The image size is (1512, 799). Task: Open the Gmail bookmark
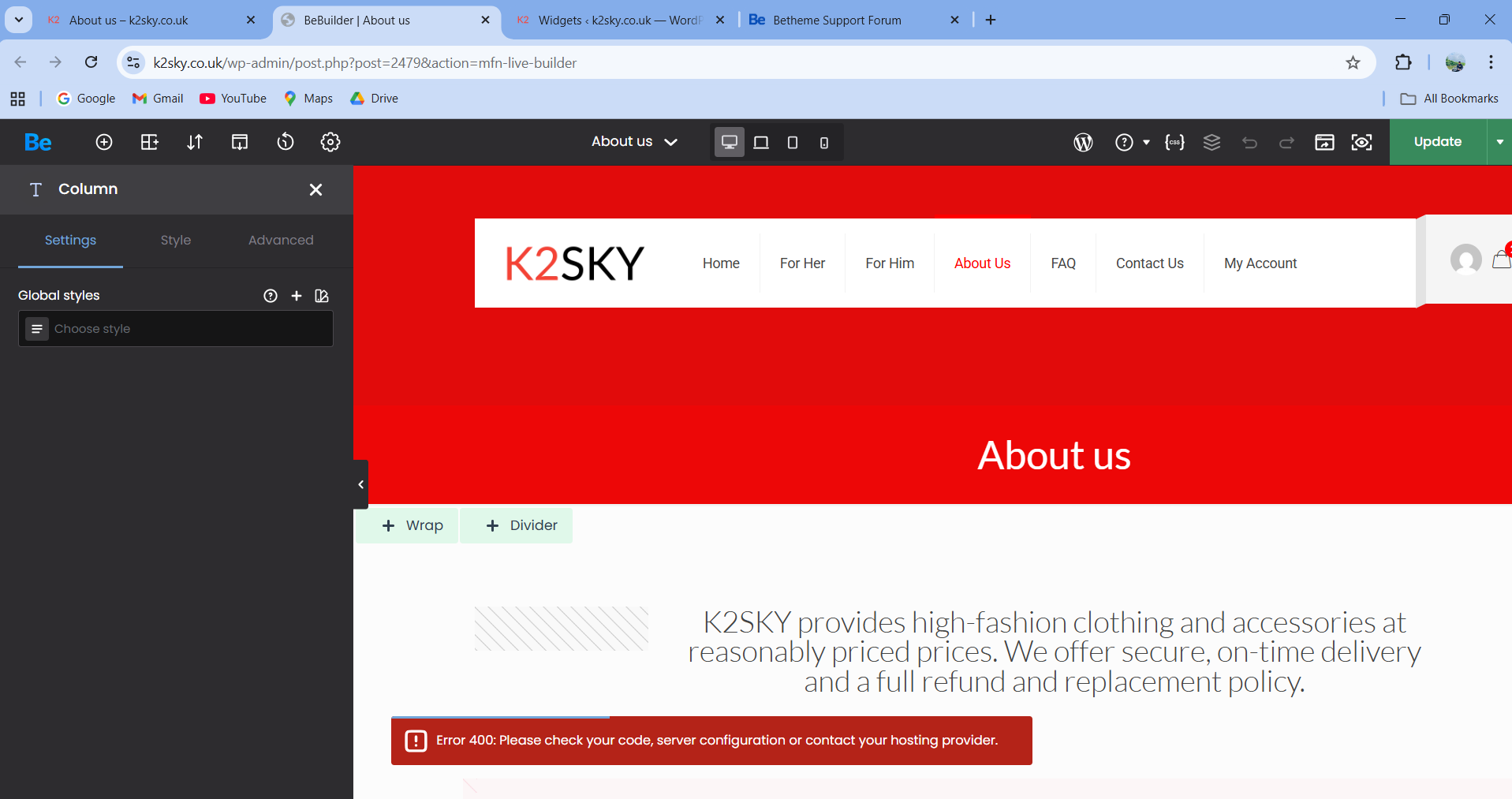point(158,99)
